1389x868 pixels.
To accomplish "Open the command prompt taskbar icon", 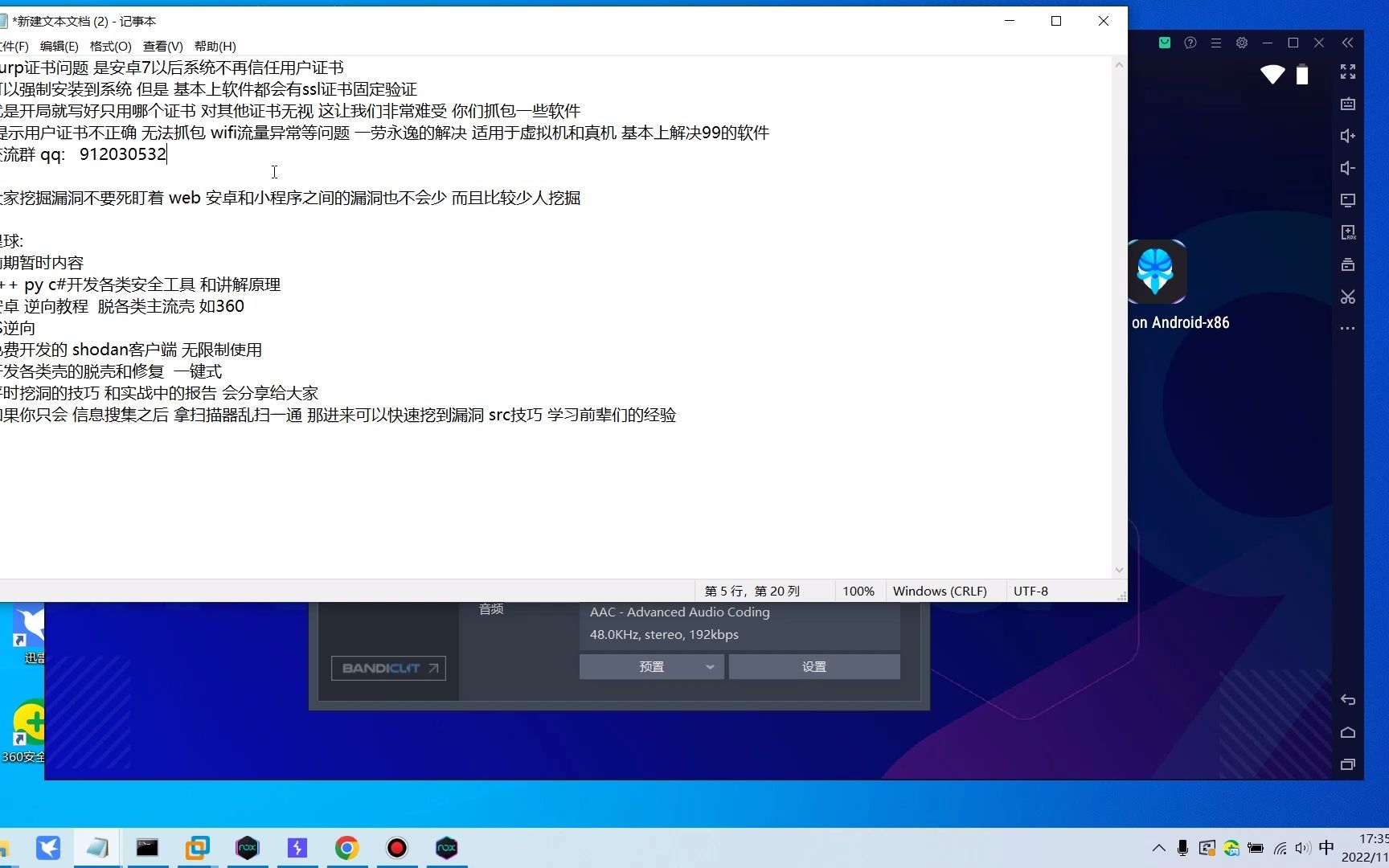I will pos(147,847).
